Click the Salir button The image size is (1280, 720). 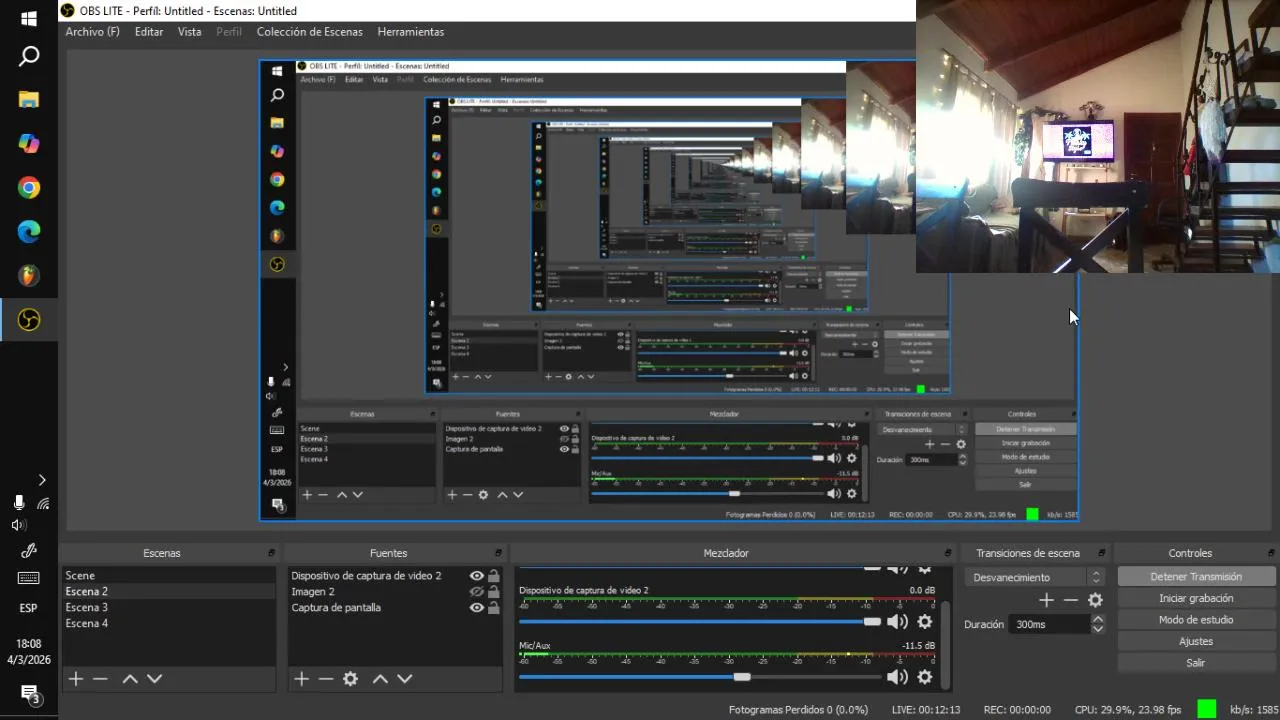(1196, 663)
